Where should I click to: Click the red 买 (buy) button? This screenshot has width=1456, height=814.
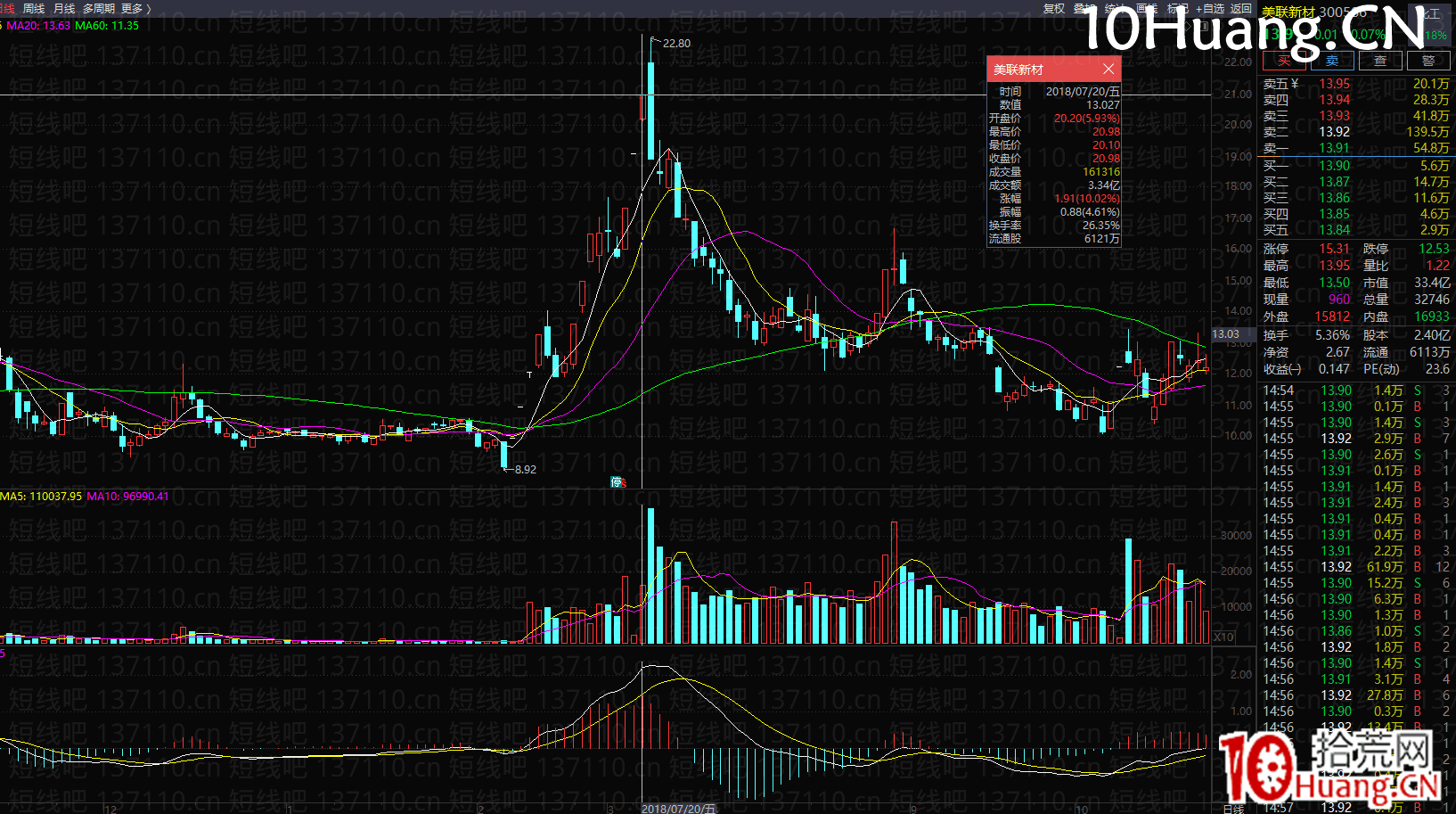[1283, 61]
